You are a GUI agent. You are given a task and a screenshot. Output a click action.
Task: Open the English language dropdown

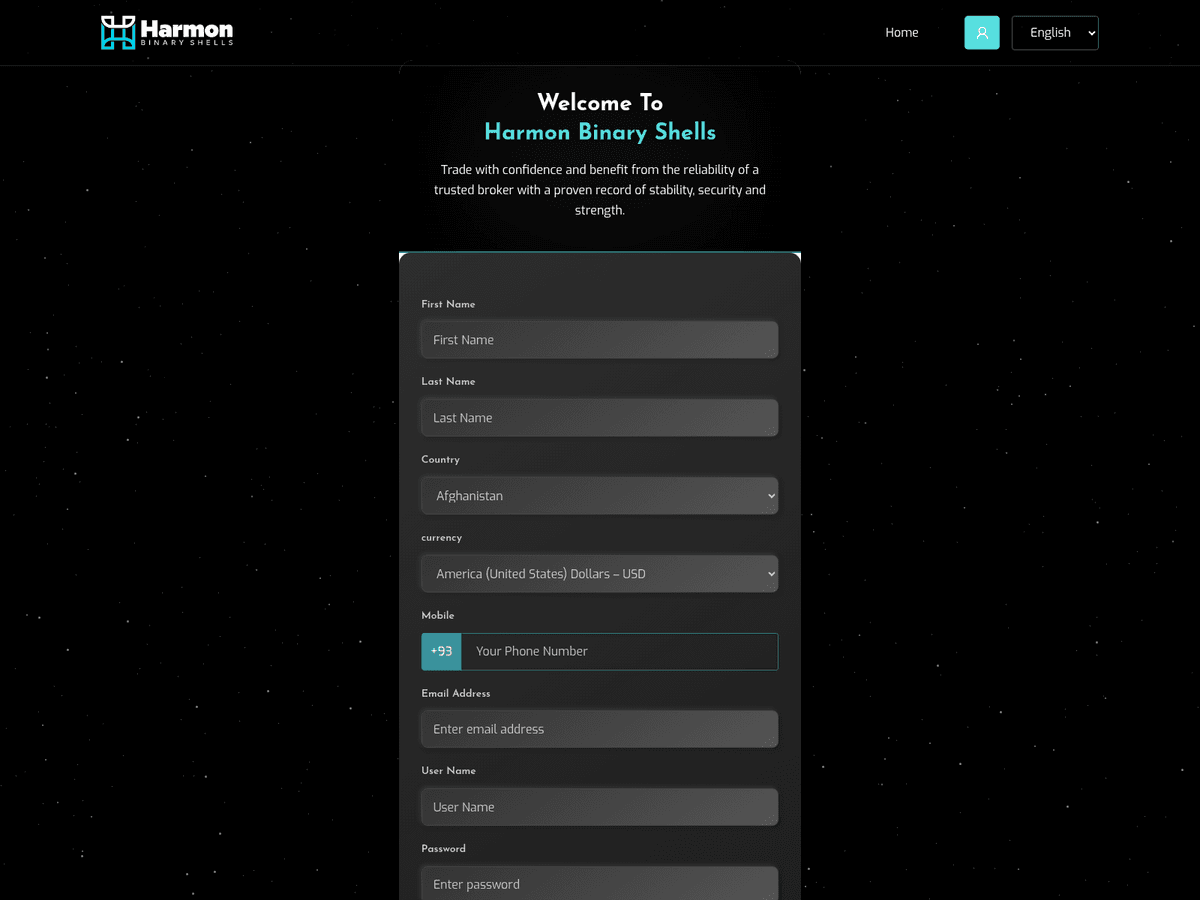pos(1055,32)
